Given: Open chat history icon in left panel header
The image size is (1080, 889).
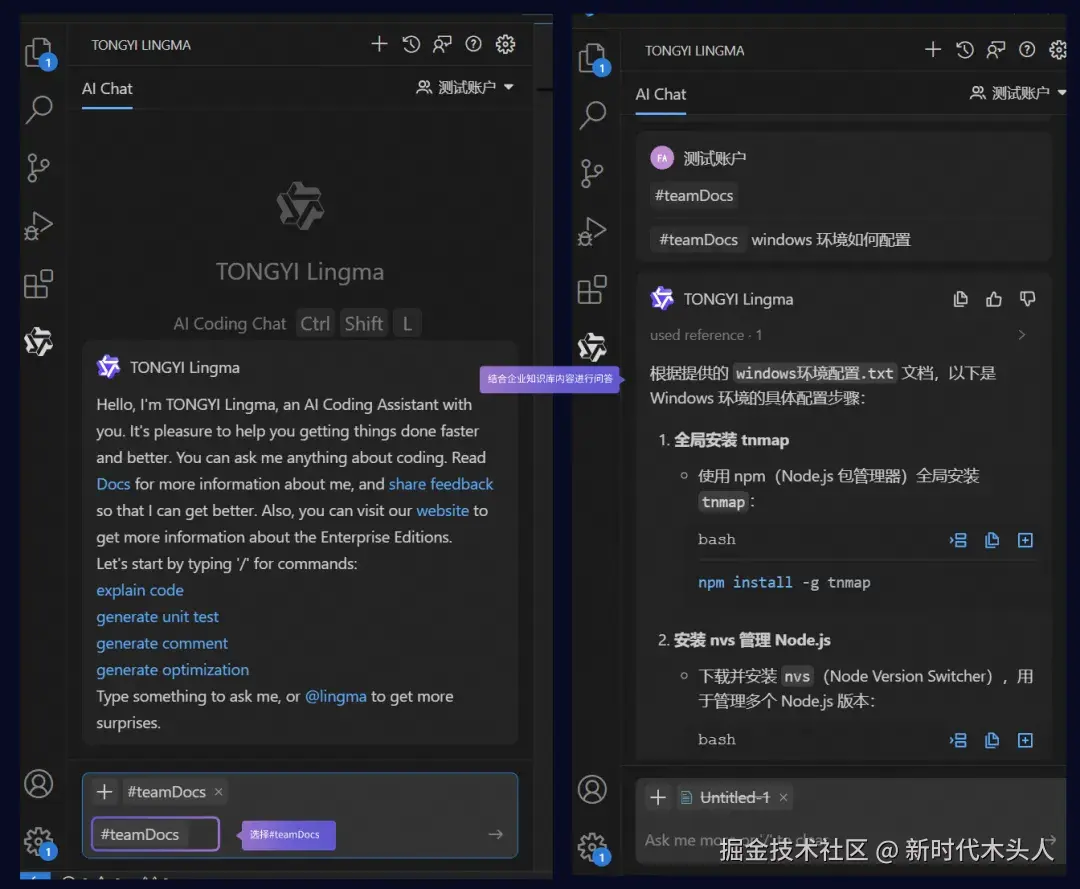Looking at the screenshot, I should (x=411, y=45).
